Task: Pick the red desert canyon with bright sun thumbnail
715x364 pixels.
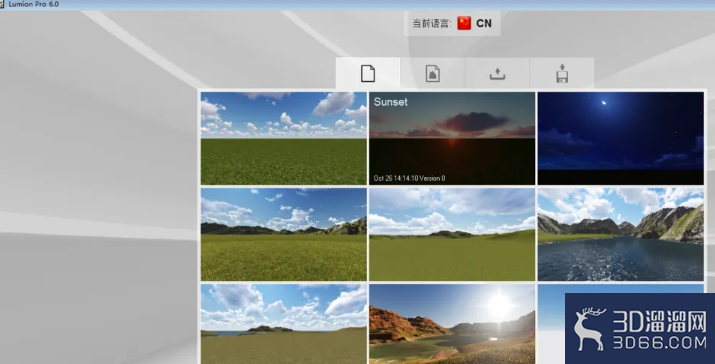Action: [452, 324]
